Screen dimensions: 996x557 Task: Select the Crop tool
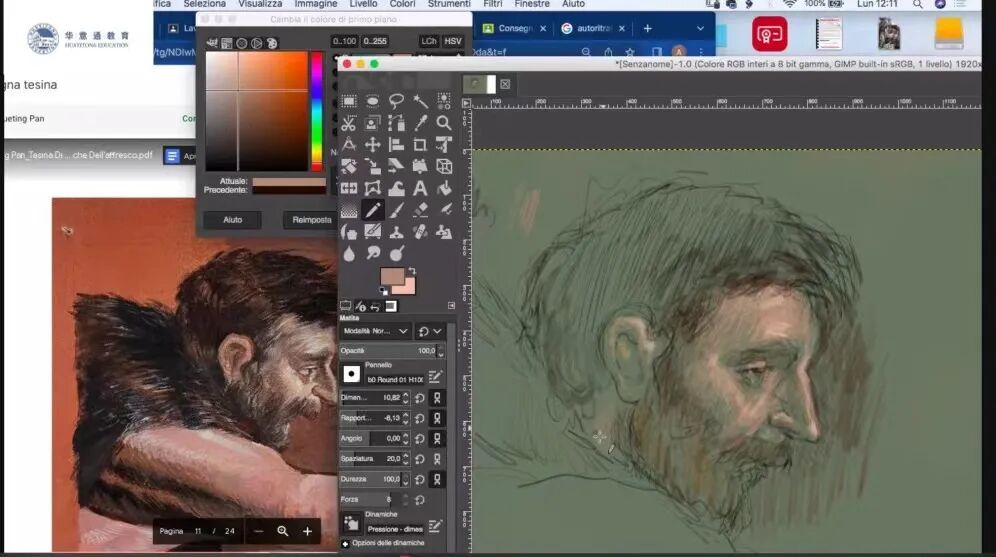click(x=420, y=145)
